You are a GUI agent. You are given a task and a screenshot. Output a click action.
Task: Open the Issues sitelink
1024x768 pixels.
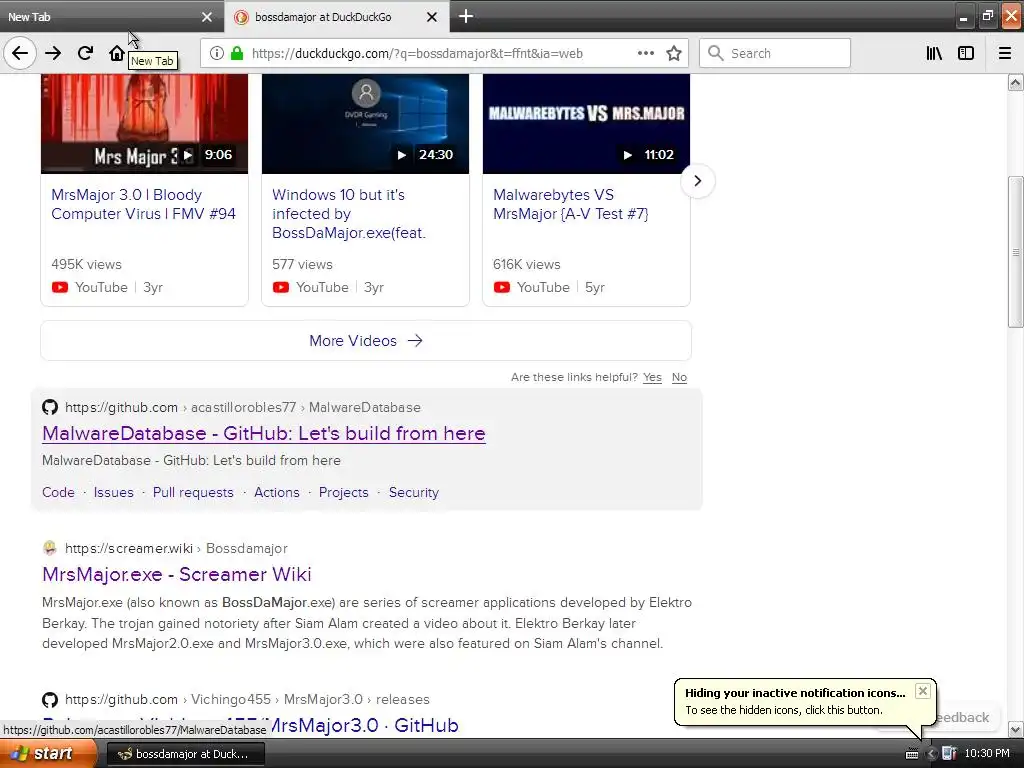[114, 492]
